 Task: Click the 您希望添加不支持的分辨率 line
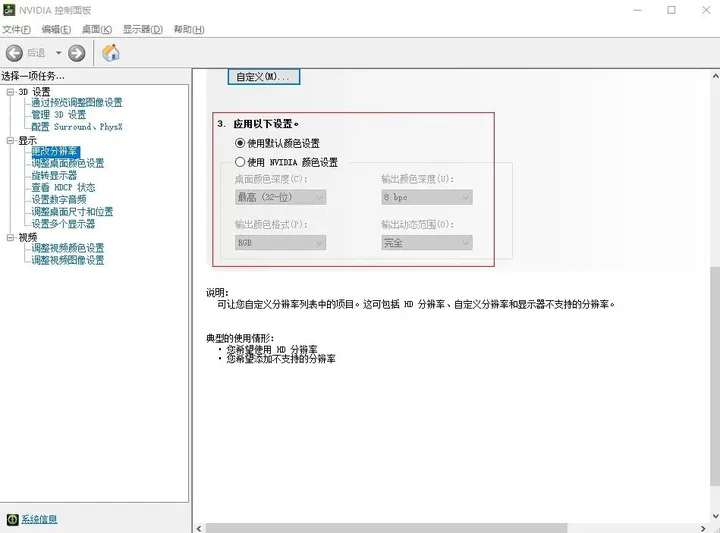pos(281,359)
